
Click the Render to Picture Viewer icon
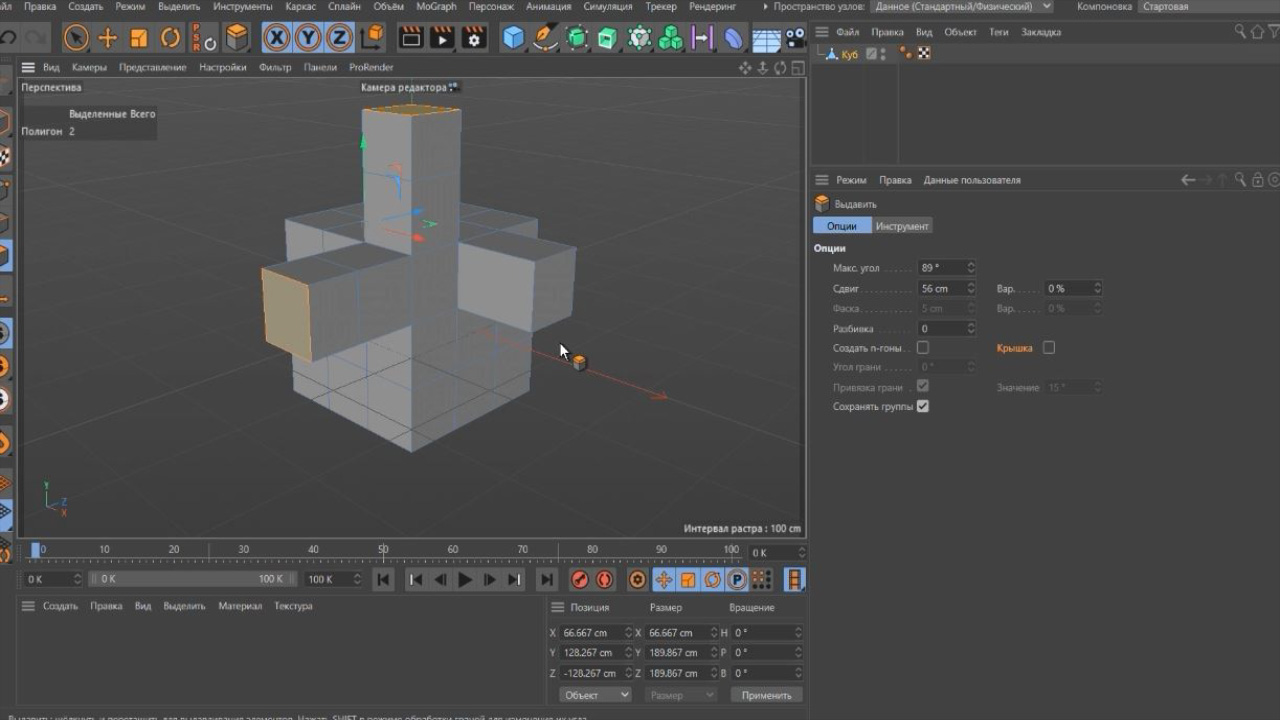(443, 38)
